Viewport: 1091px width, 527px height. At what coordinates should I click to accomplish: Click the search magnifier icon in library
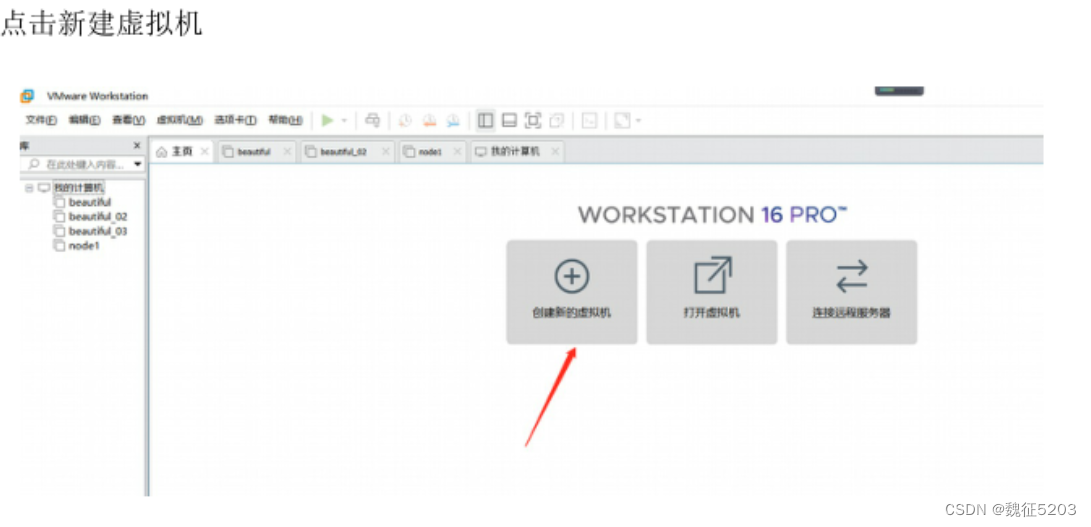click(x=34, y=165)
